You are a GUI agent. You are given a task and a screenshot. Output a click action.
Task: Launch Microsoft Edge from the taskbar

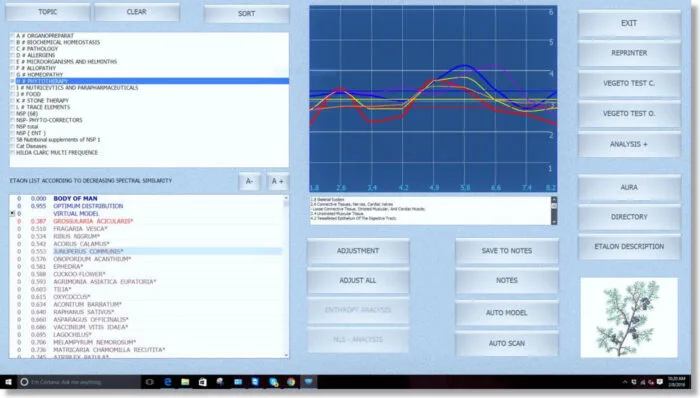pyautogui.click(x=168, y=382)
